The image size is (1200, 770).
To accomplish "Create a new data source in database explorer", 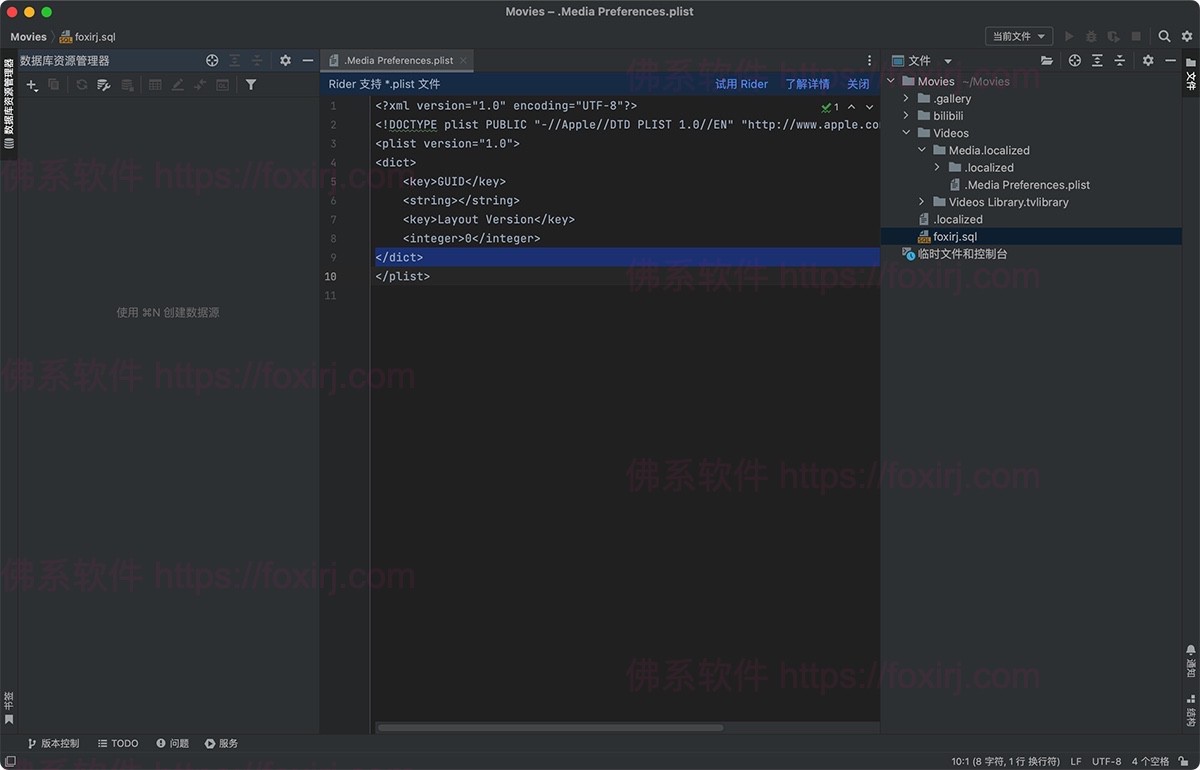I will tap(31, 85).
